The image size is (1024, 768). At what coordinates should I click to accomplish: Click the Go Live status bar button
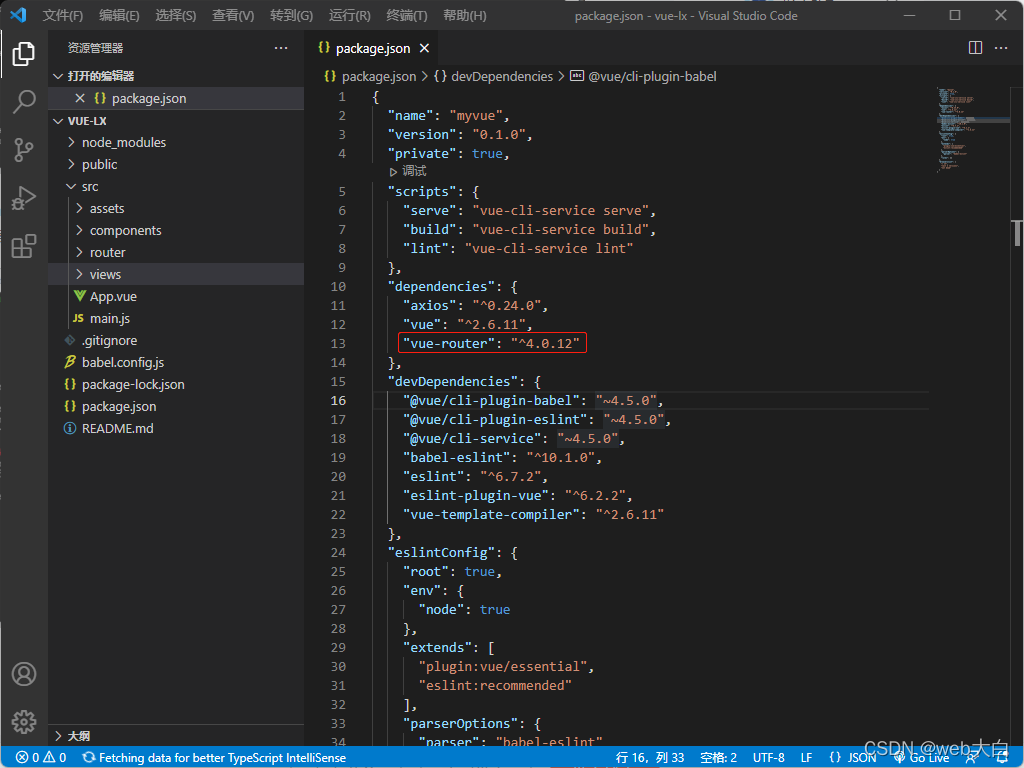pyautogui.click(x=921, y=758)
